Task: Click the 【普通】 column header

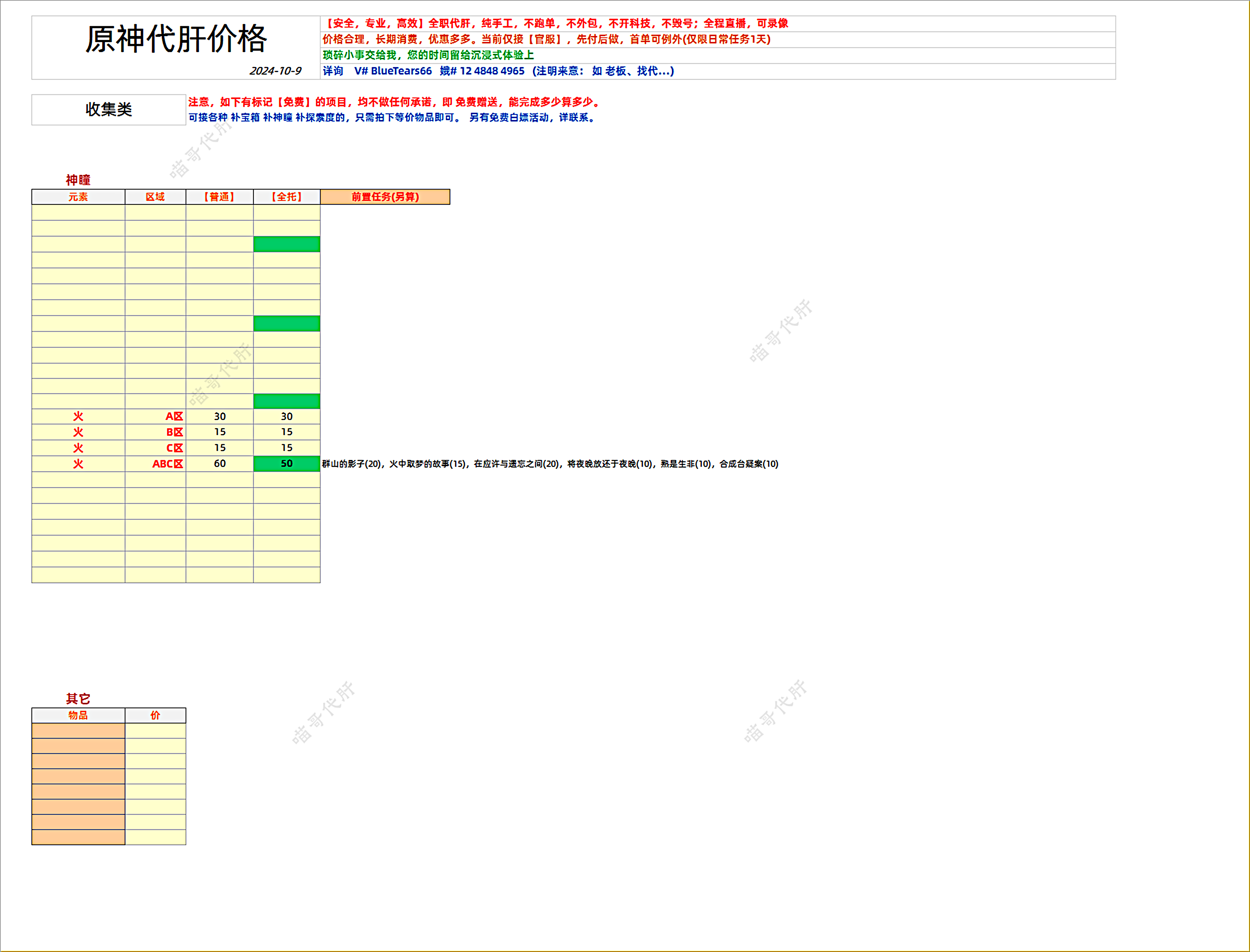Action: click(x=219, y=196)
